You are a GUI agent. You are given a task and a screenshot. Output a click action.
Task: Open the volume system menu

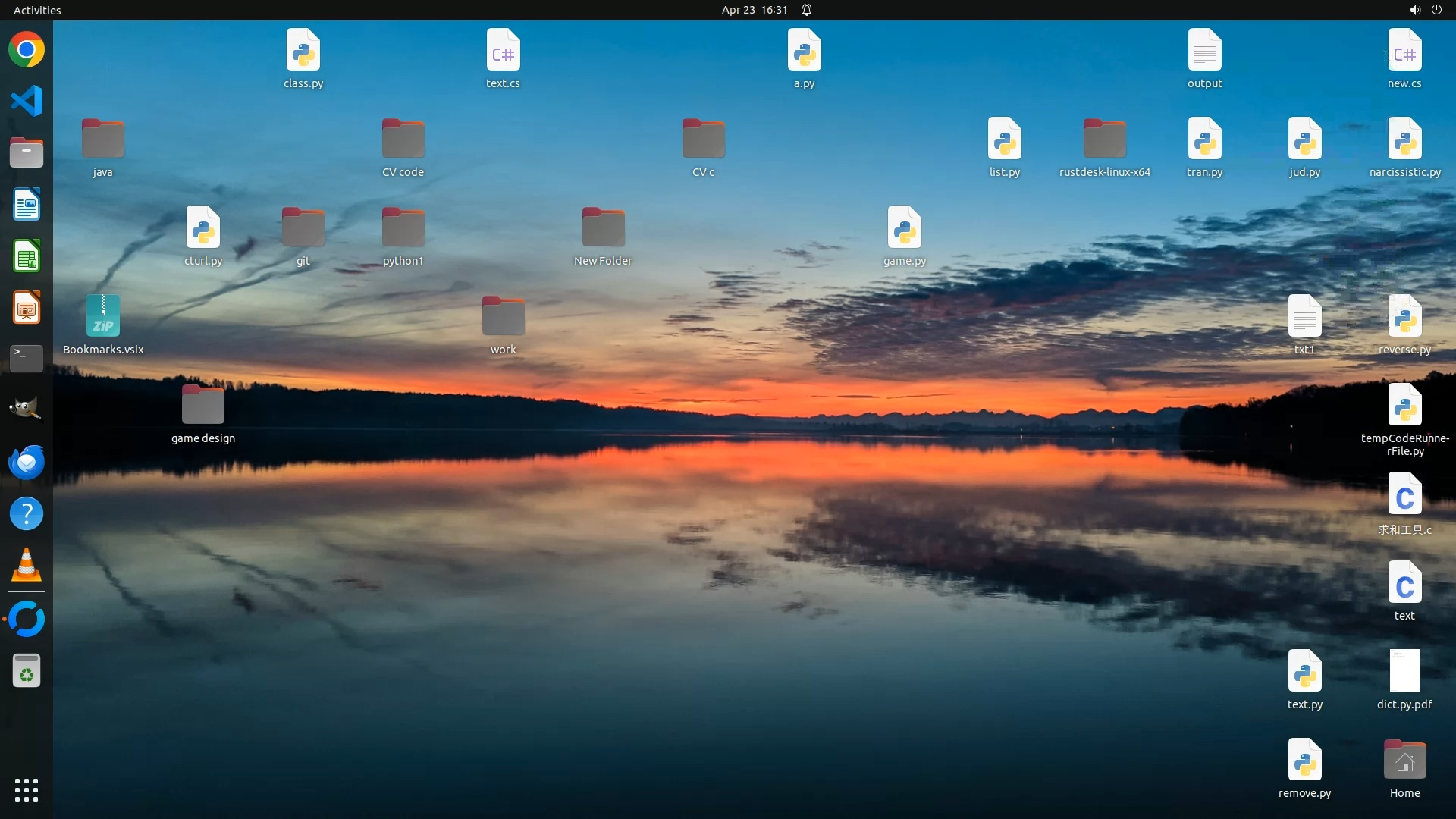click(x=1414, y=10)
